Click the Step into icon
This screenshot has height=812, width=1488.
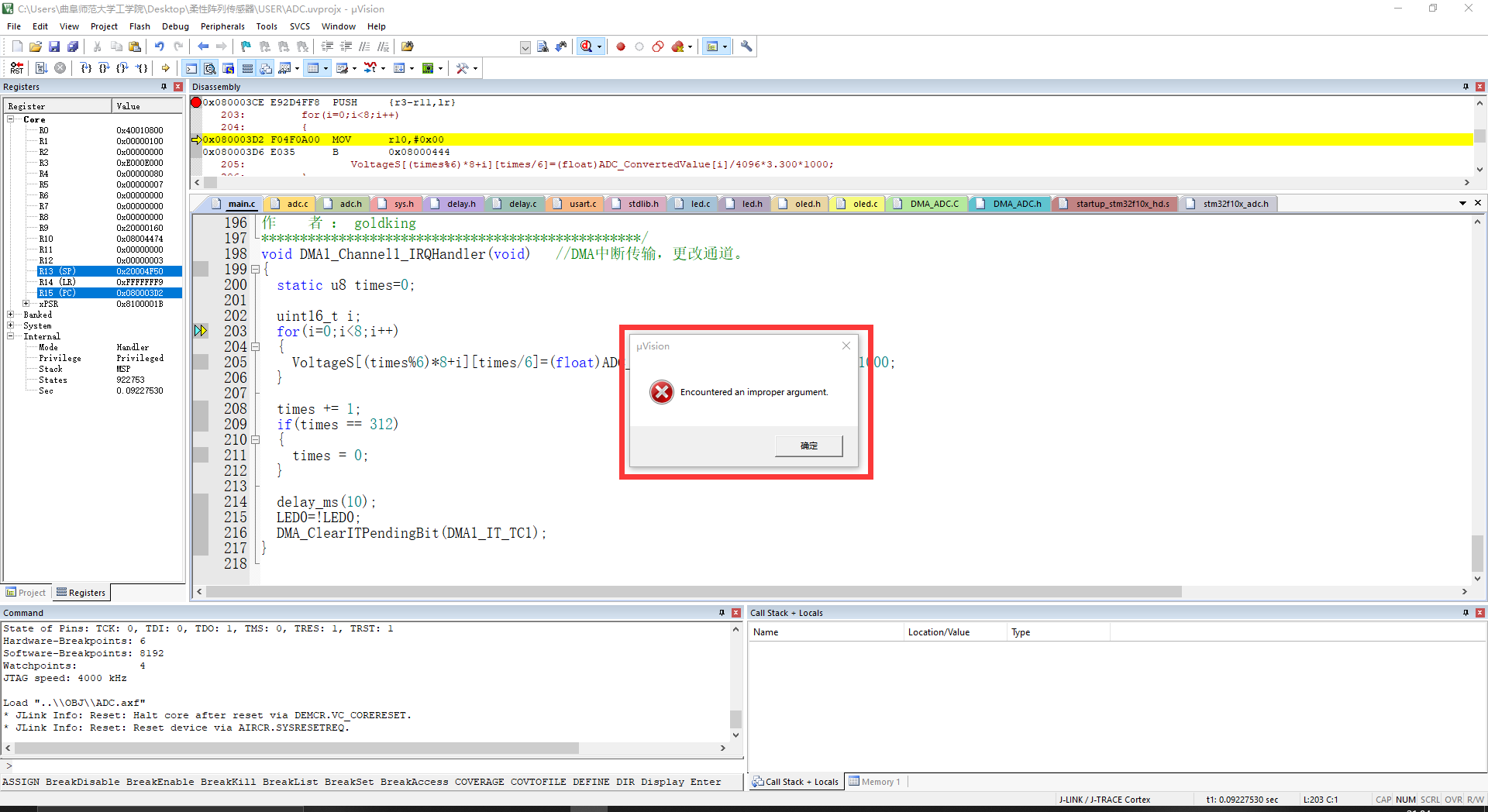(x=86, y=68)
